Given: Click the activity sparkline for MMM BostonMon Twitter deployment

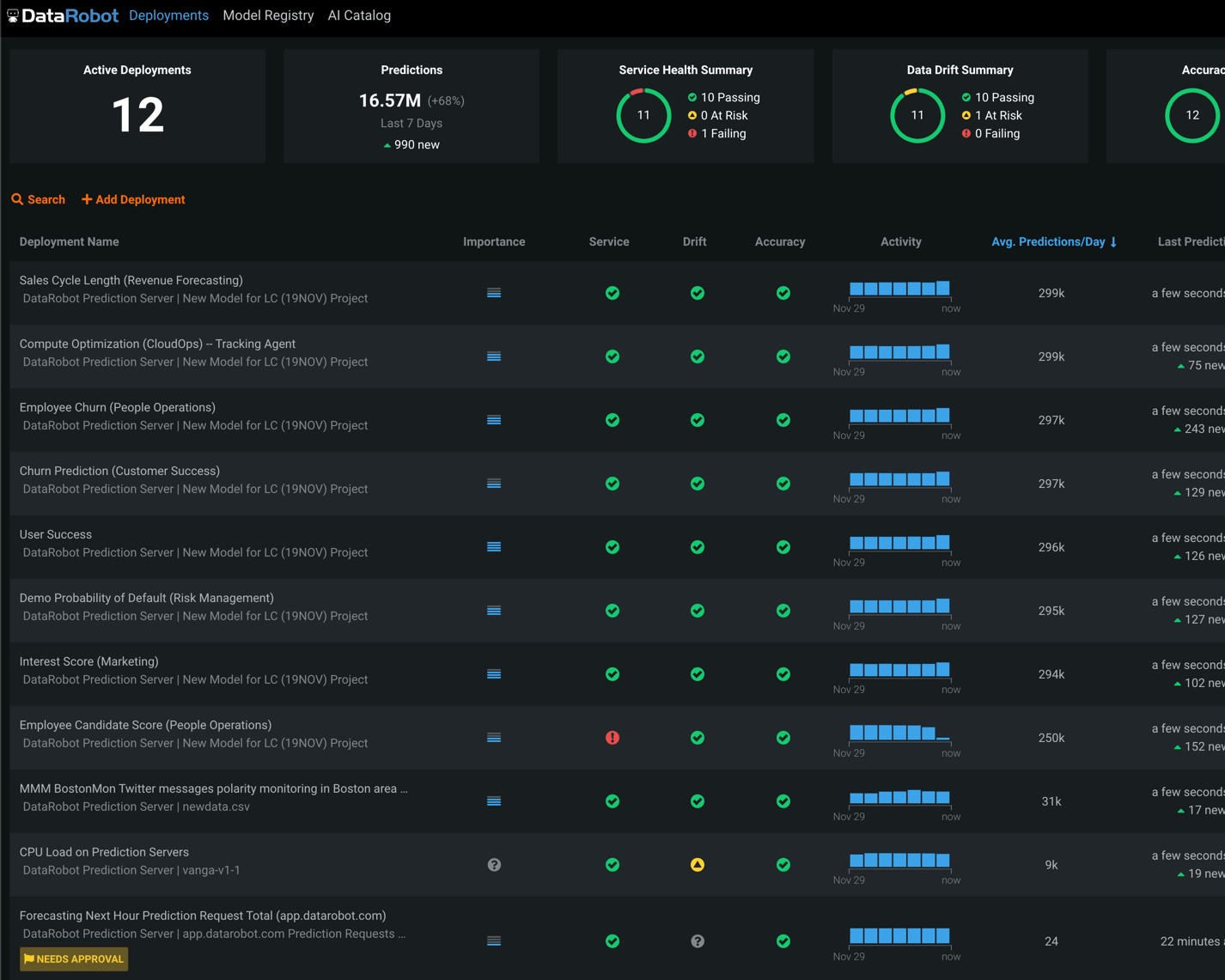Looking at the screenshot, I should [x=899, y=797].
